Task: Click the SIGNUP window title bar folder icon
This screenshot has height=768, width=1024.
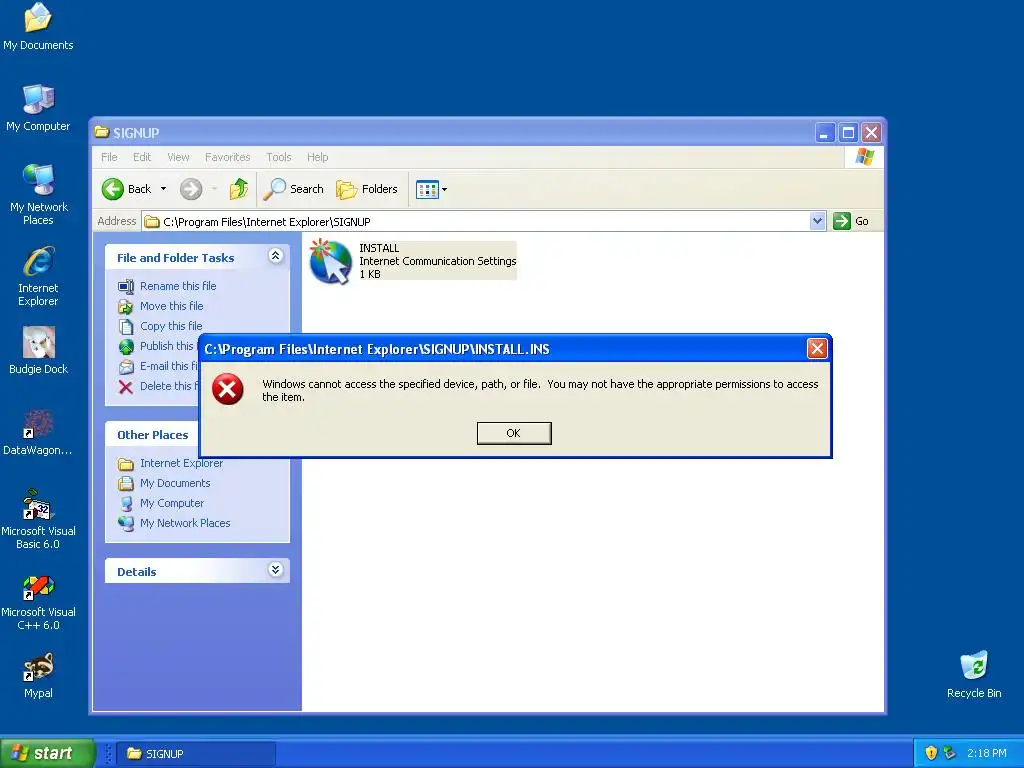Action: (x=101, y=133)
